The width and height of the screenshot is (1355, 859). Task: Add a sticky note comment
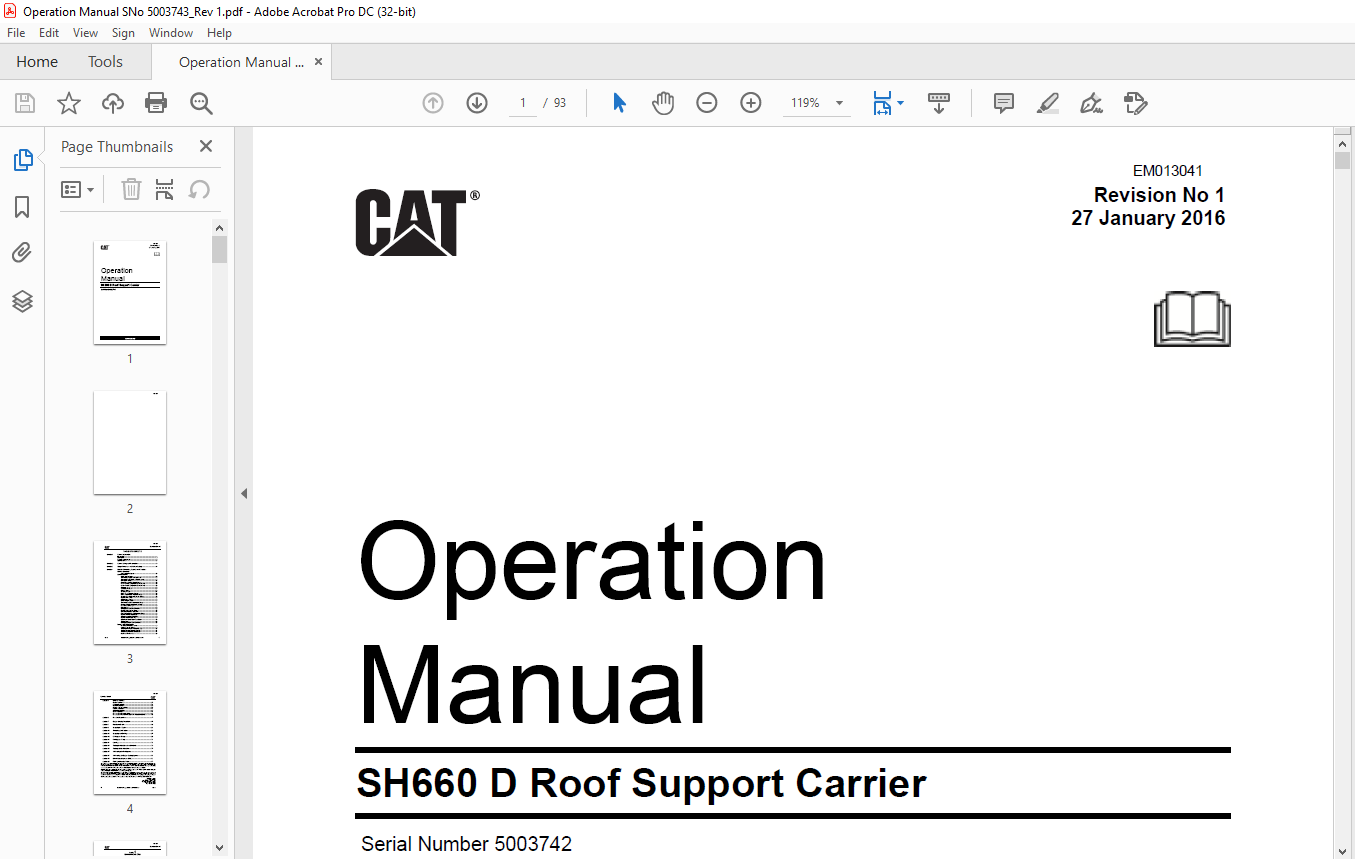click(1004, 103)
